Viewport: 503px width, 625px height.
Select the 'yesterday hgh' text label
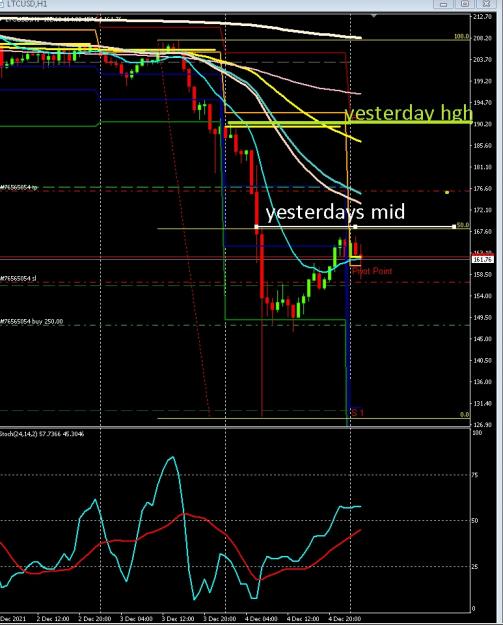click(409, 113)
